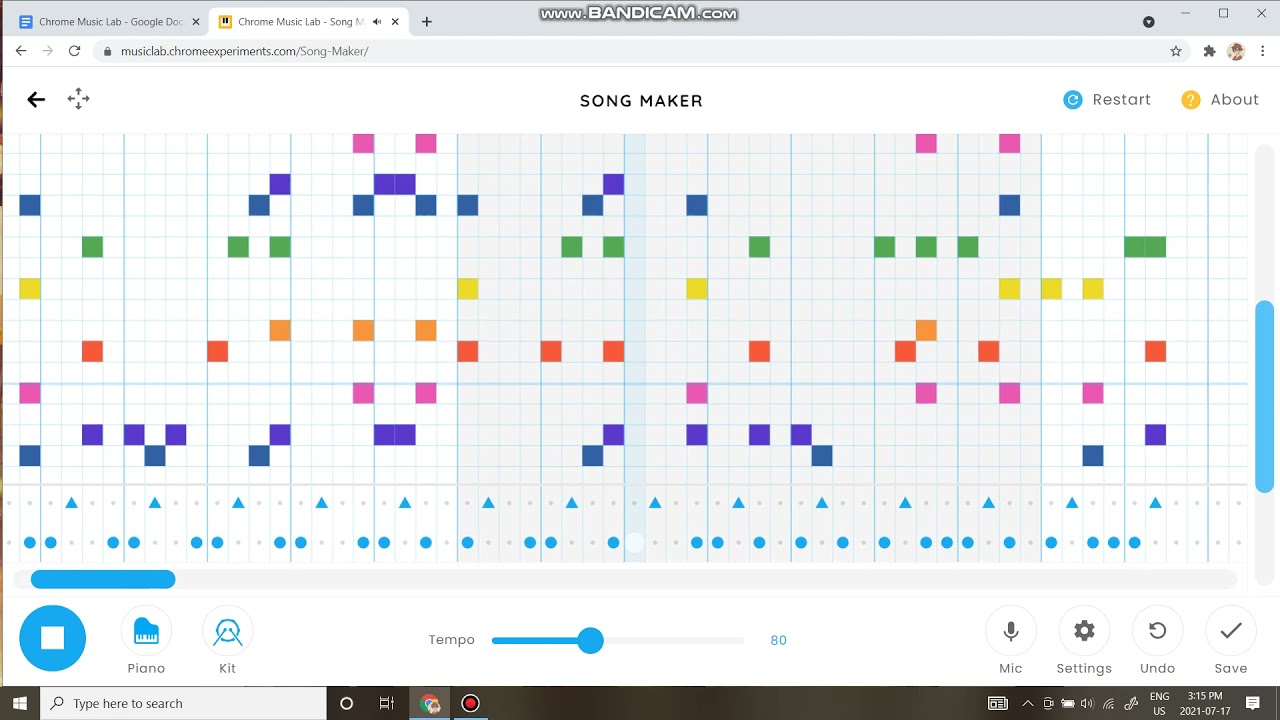Open the ENG US language switcher
The image size is (1280, 720).
1159,703
